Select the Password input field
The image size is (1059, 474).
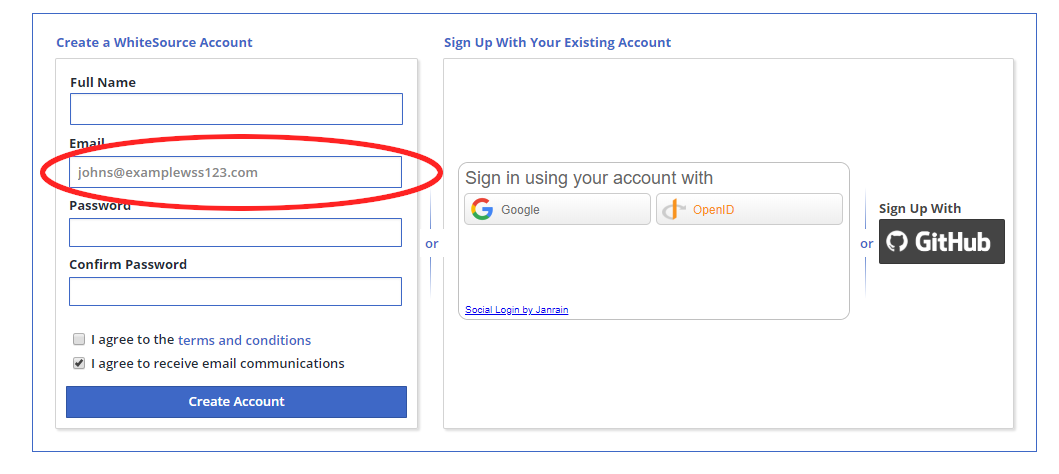236,232
